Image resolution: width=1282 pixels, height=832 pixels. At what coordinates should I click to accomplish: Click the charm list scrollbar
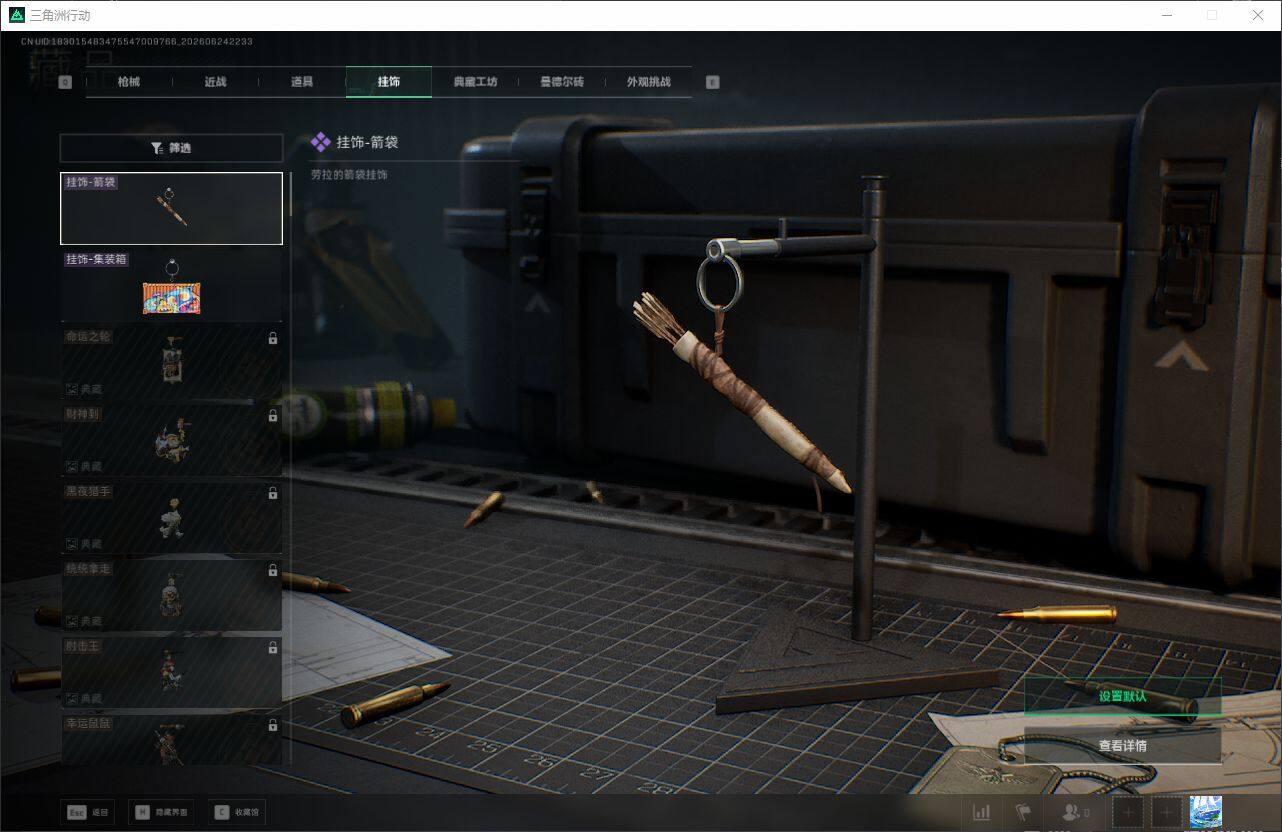click(291, 194)
